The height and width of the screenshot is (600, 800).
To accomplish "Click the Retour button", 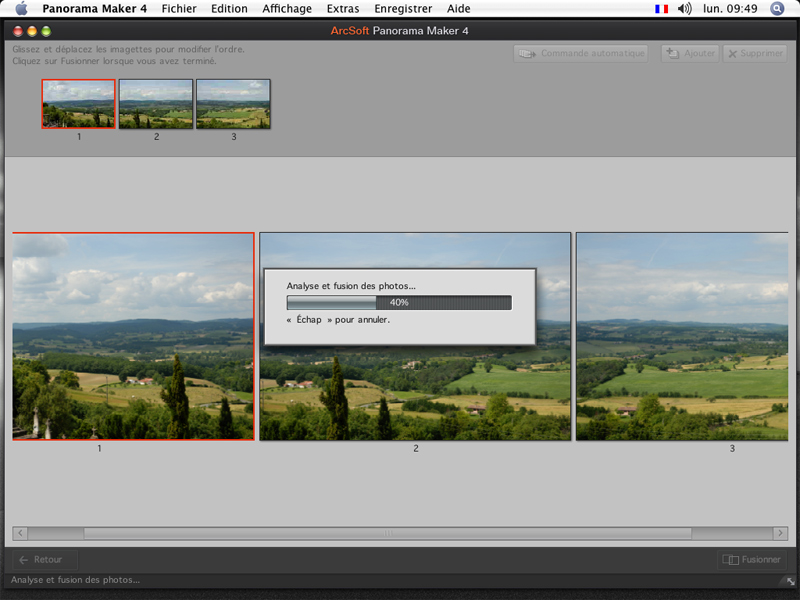I will [x=45, y=560].
